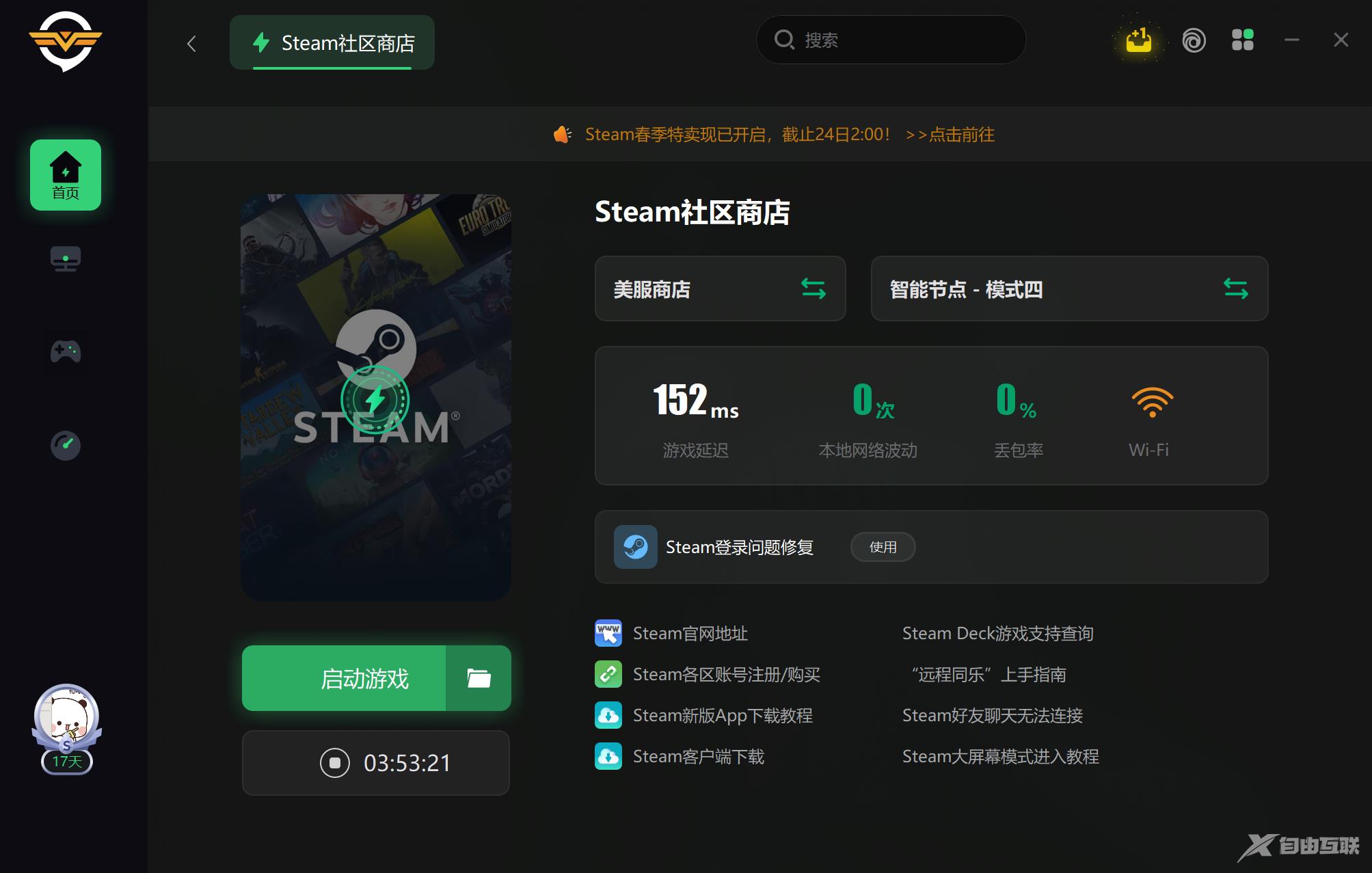Click 使用 button for Steam登录问题修复
1372x873 pixels.
pyautogui.click(x=883, y=547)
